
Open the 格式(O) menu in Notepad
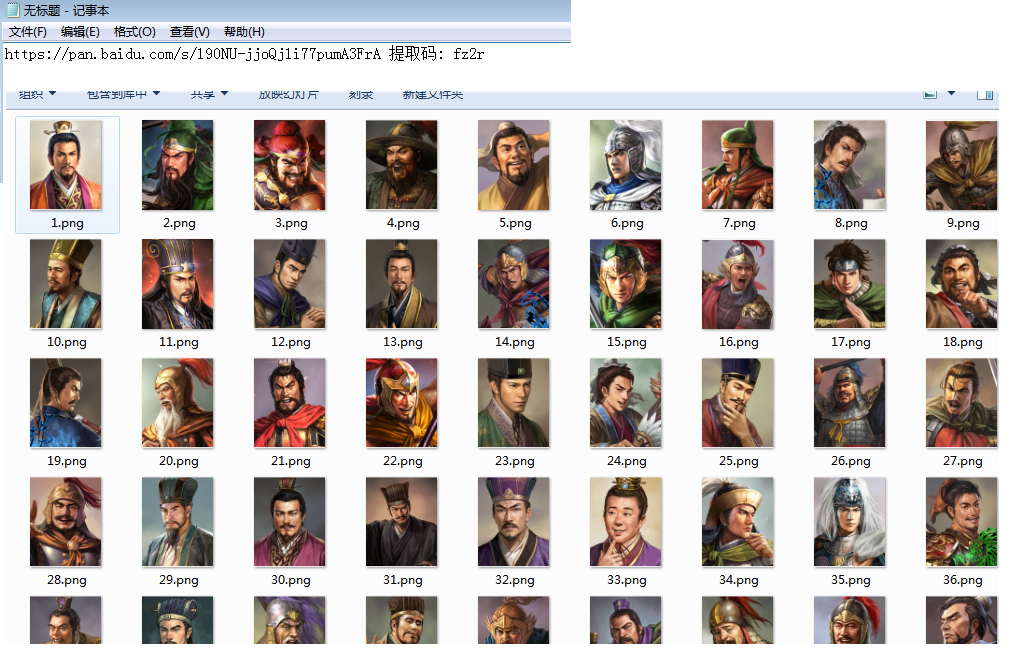[x=134, y=32]
